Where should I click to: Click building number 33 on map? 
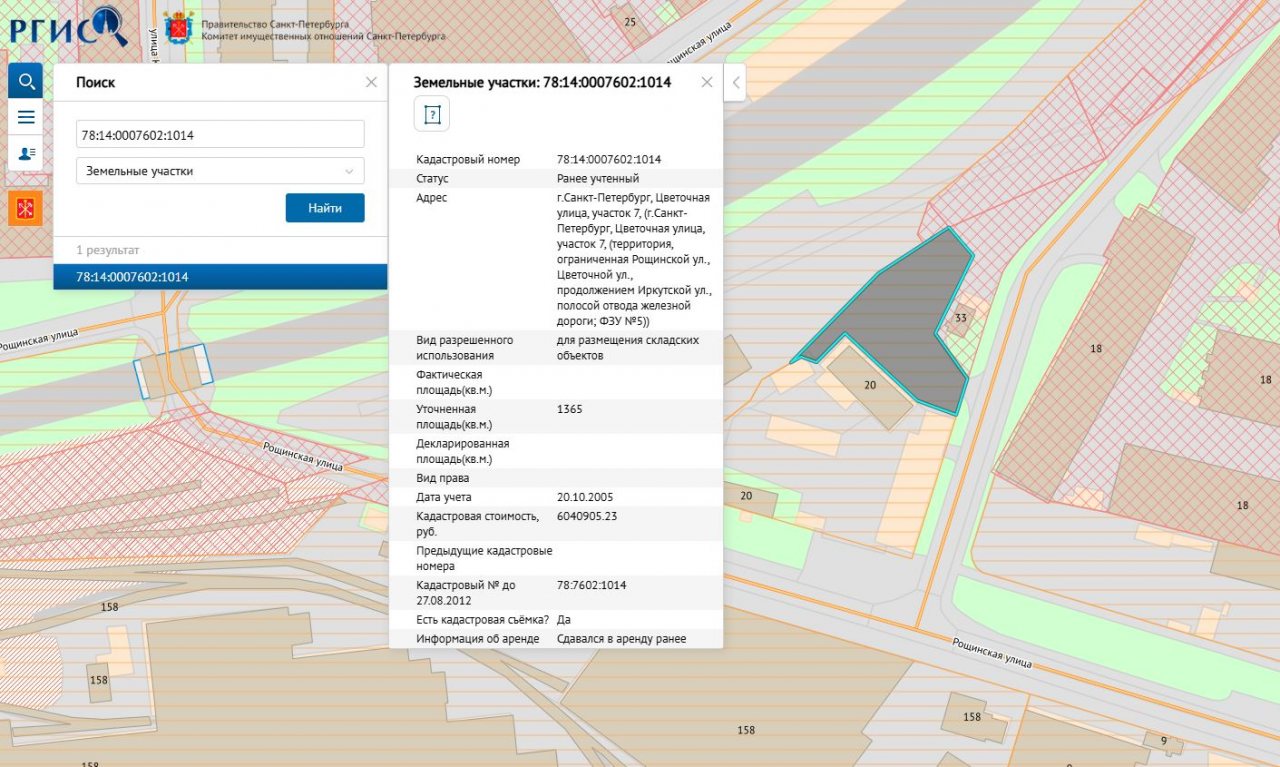[961, 318]
